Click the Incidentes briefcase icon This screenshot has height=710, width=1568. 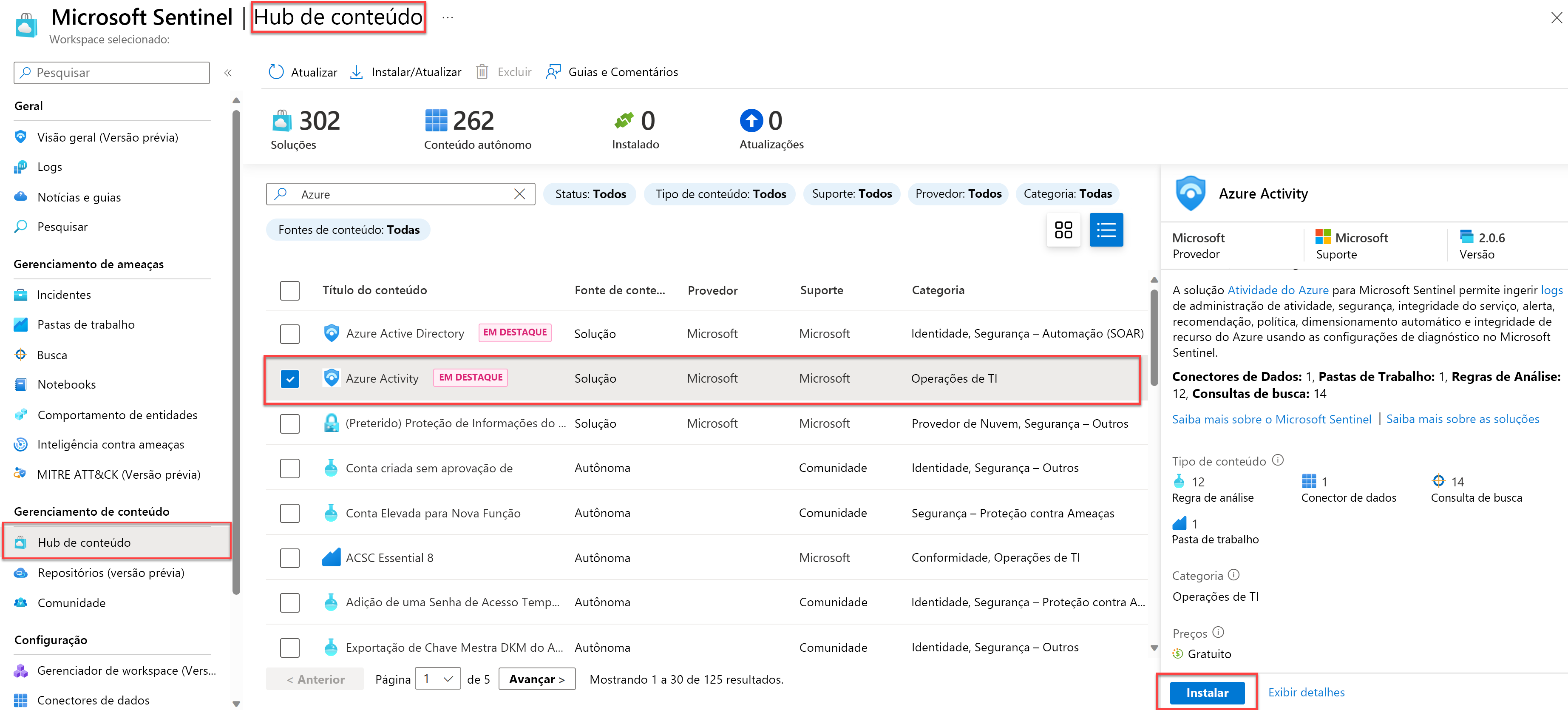(21, 295)
